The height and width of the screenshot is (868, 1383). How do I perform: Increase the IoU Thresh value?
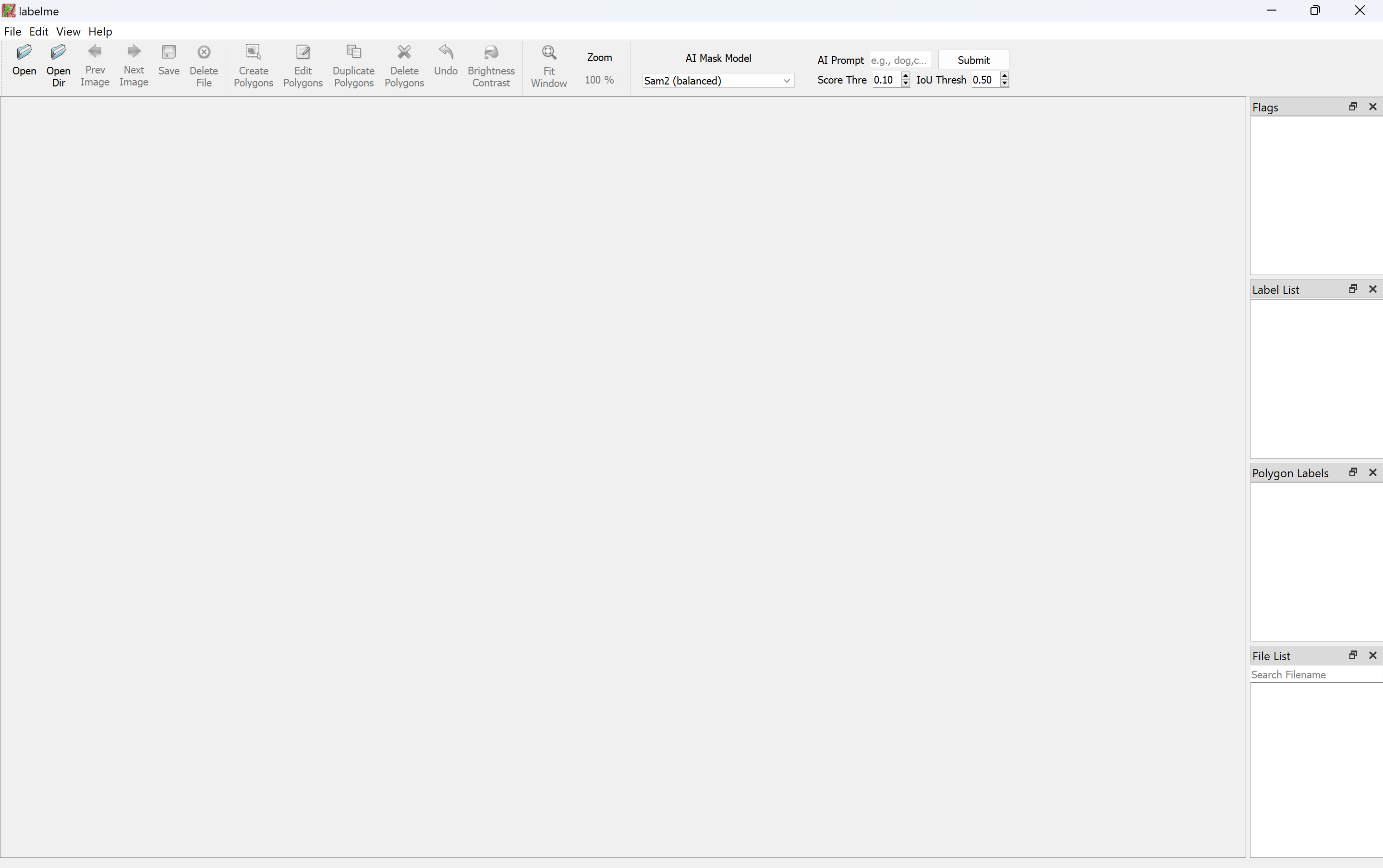coord(1004,76)
